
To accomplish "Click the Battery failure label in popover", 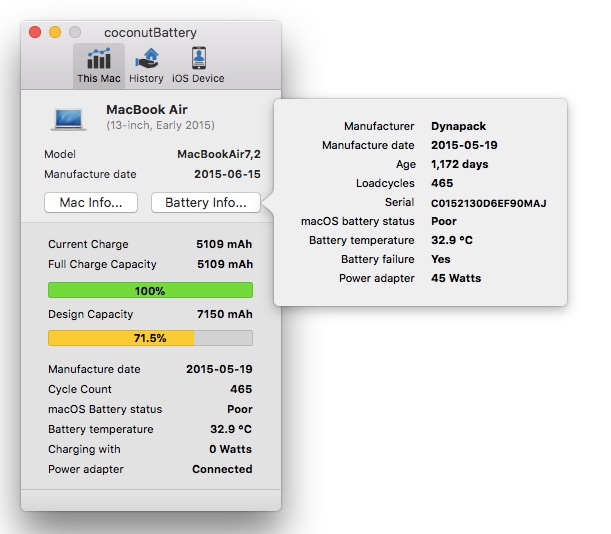I will click(378, 259).
